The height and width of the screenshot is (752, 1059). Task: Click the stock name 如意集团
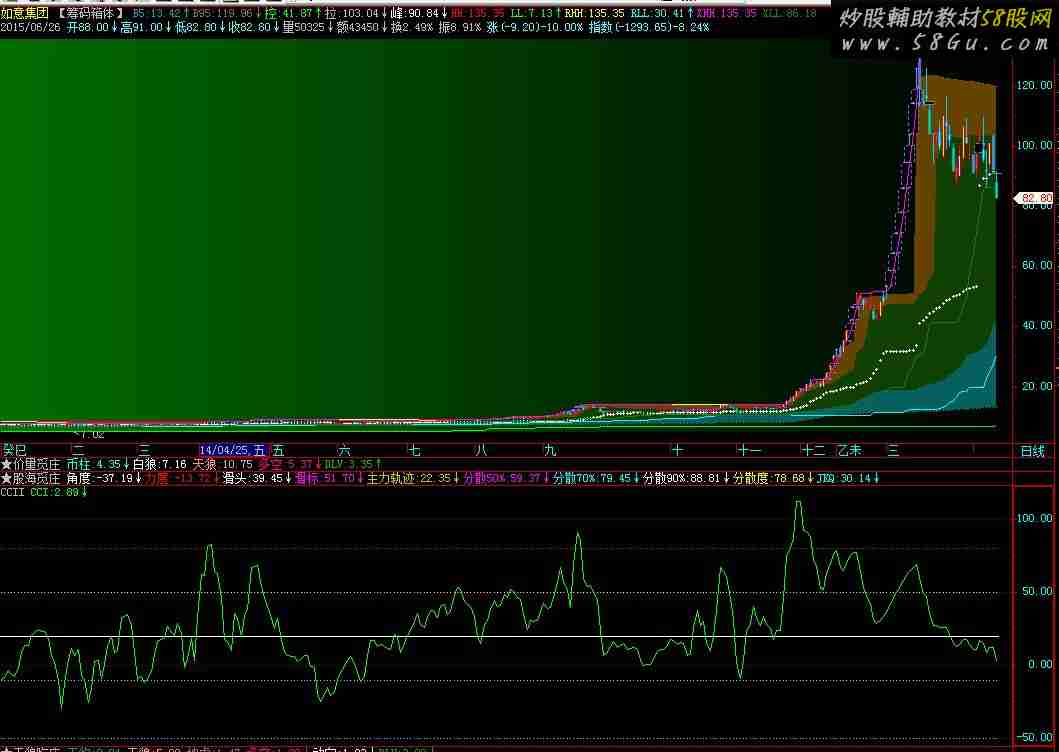pos(24,13)
